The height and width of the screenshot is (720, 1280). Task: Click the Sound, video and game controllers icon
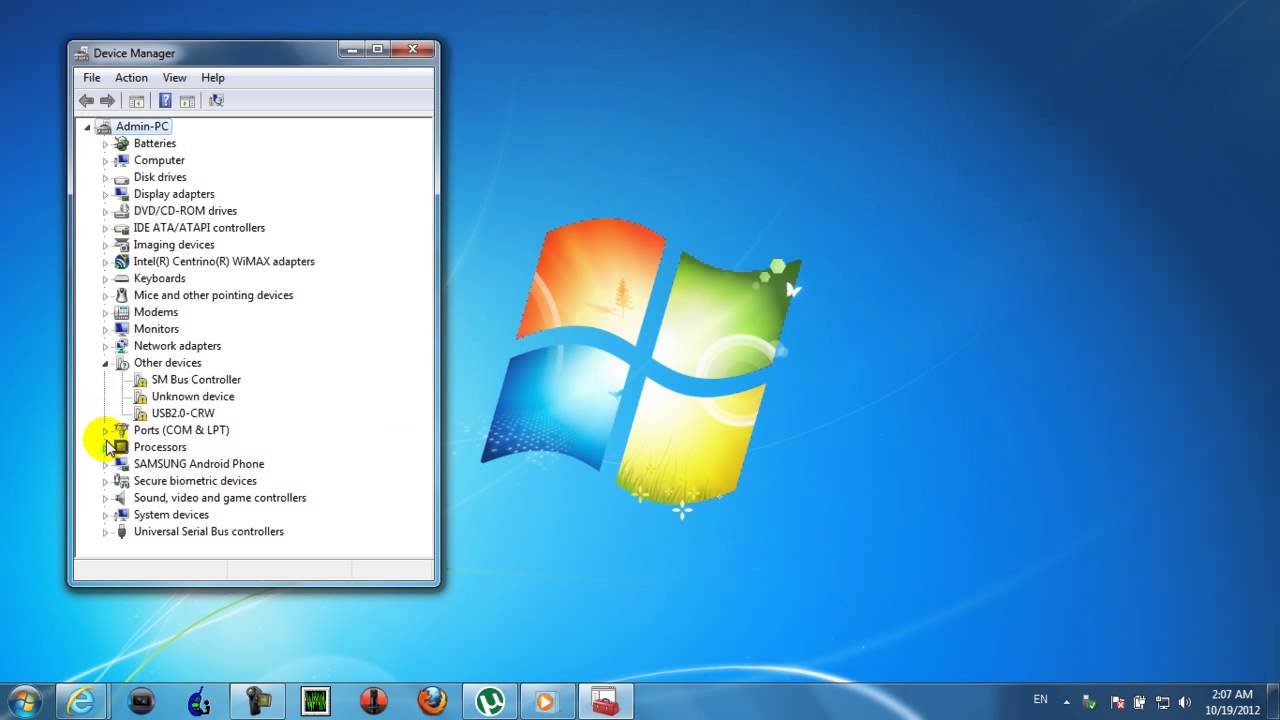[121, 498]
